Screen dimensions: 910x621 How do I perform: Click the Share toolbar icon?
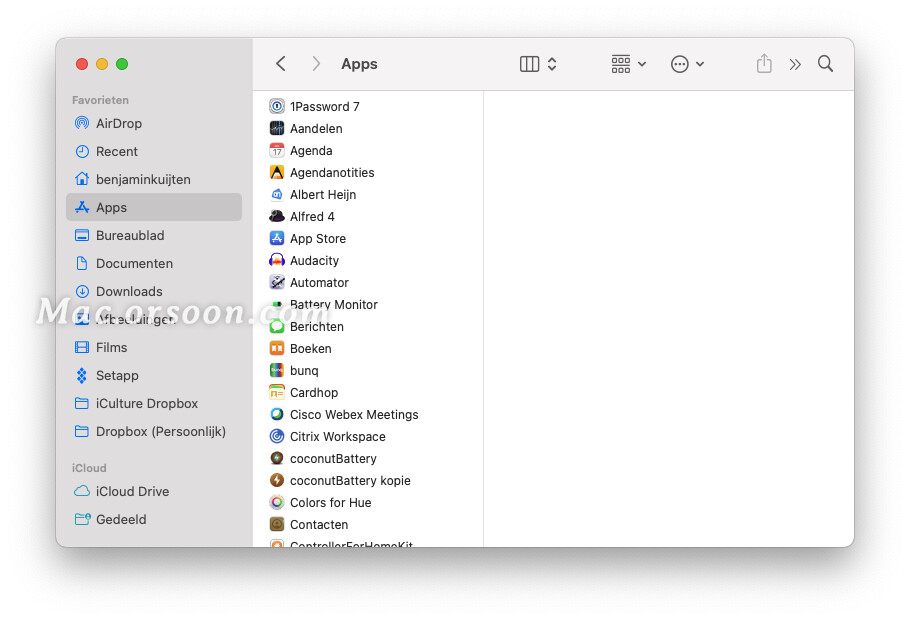tap(764, 63)
